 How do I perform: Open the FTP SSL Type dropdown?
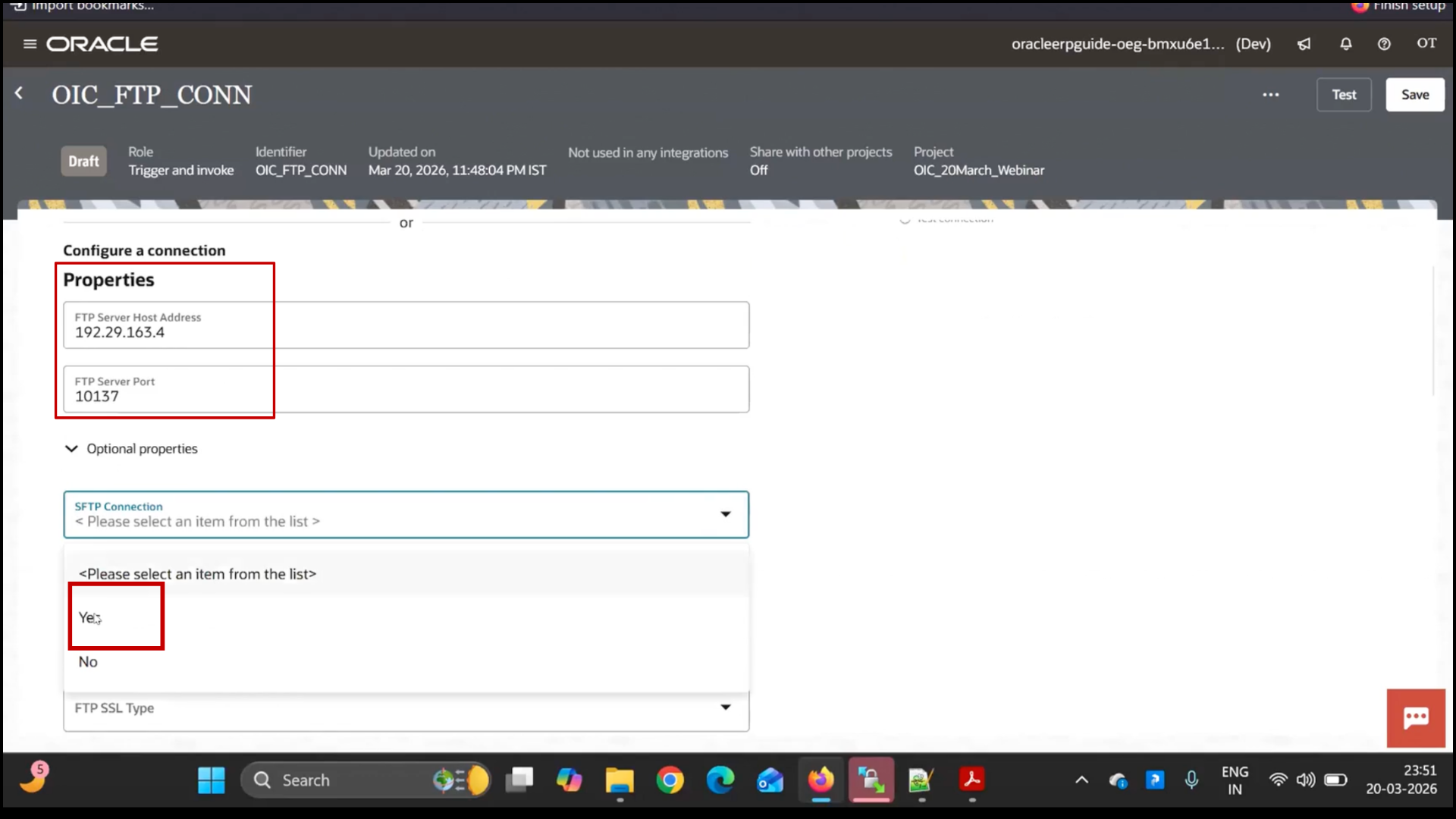[406, 708]
